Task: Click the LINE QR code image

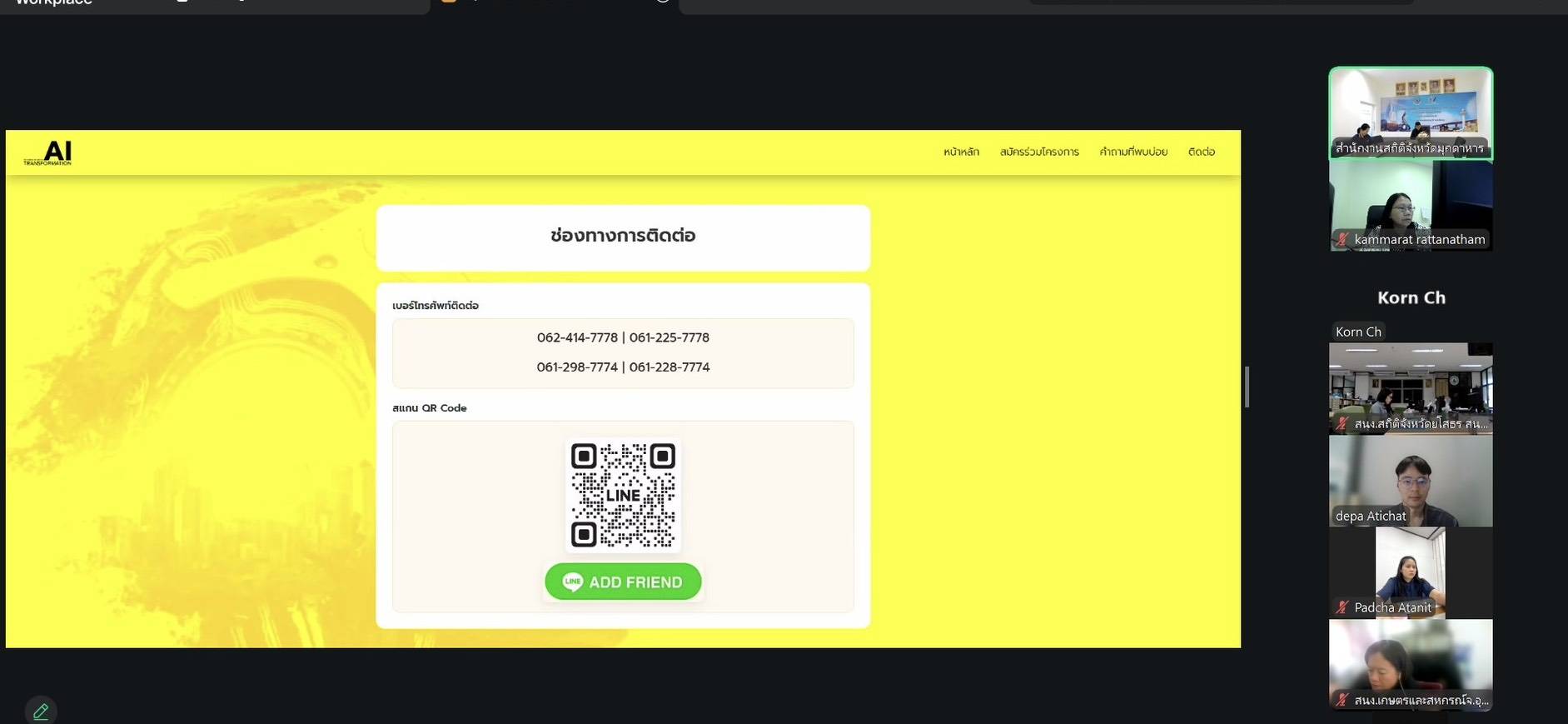Action: [623, 495]
